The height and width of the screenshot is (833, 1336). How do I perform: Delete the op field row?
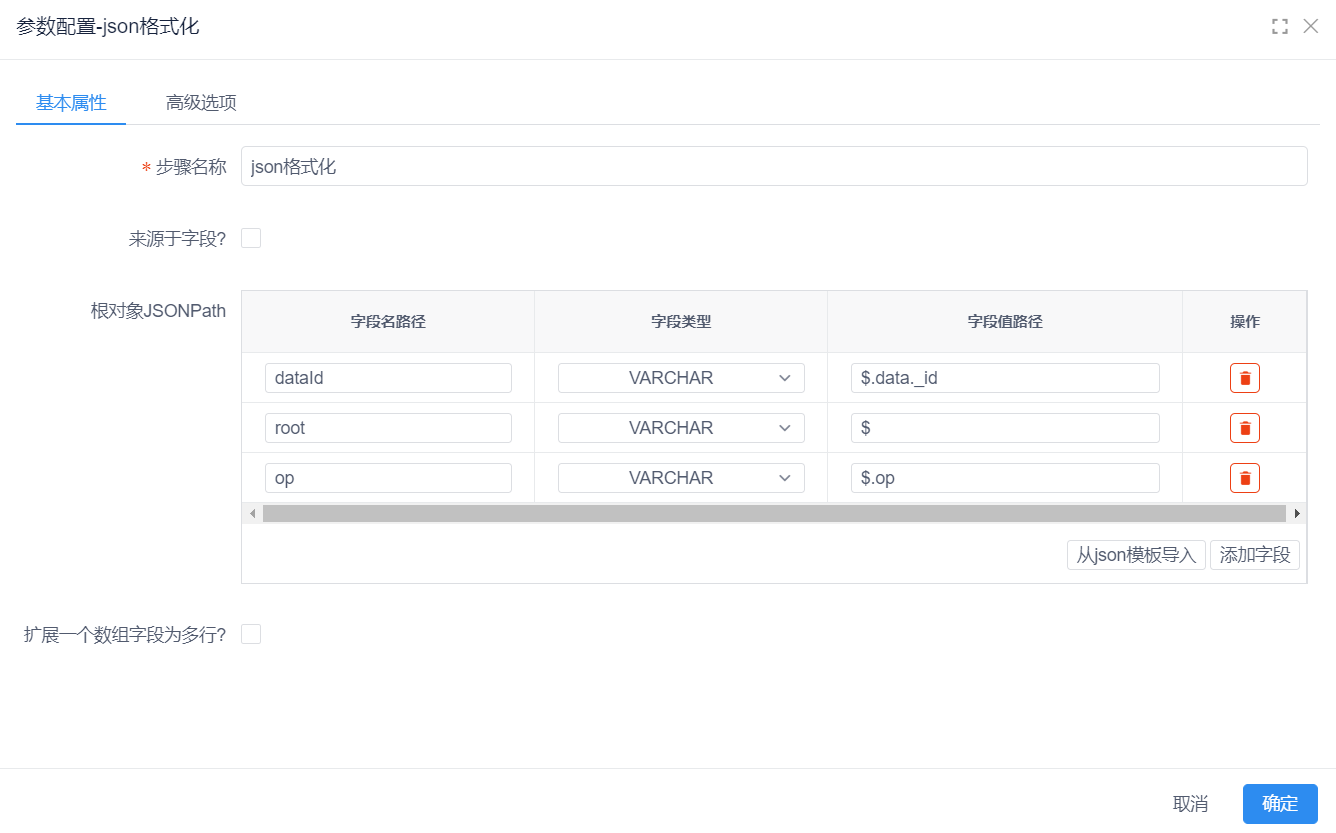click(x=1244, y=478)
